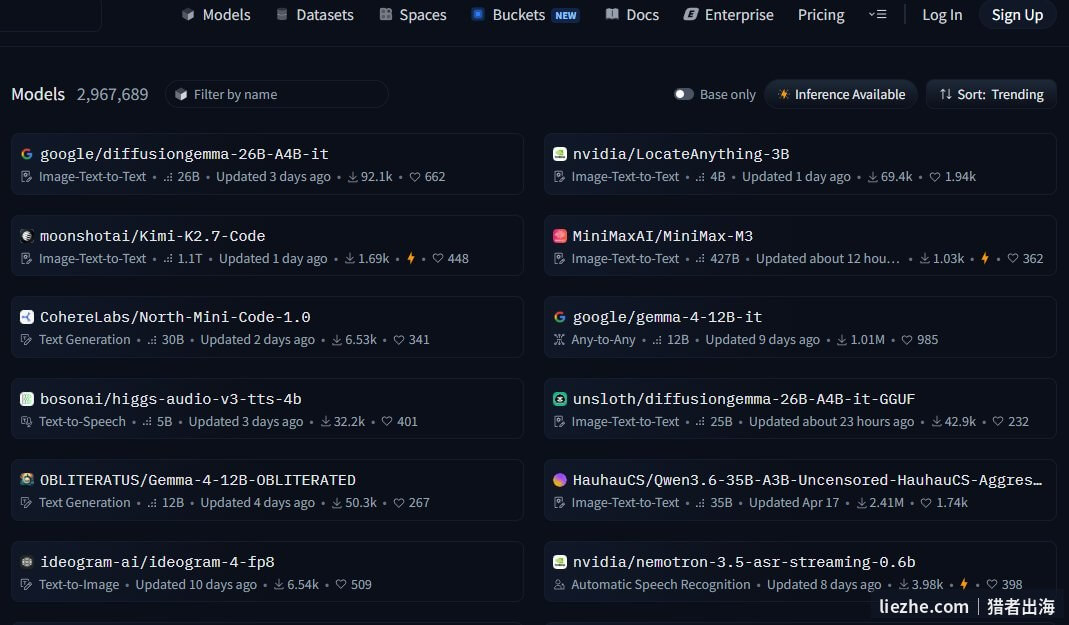Open the Datasets navigation item
Viewport: 1069px width, 625px height.
(x=314, y=15)
